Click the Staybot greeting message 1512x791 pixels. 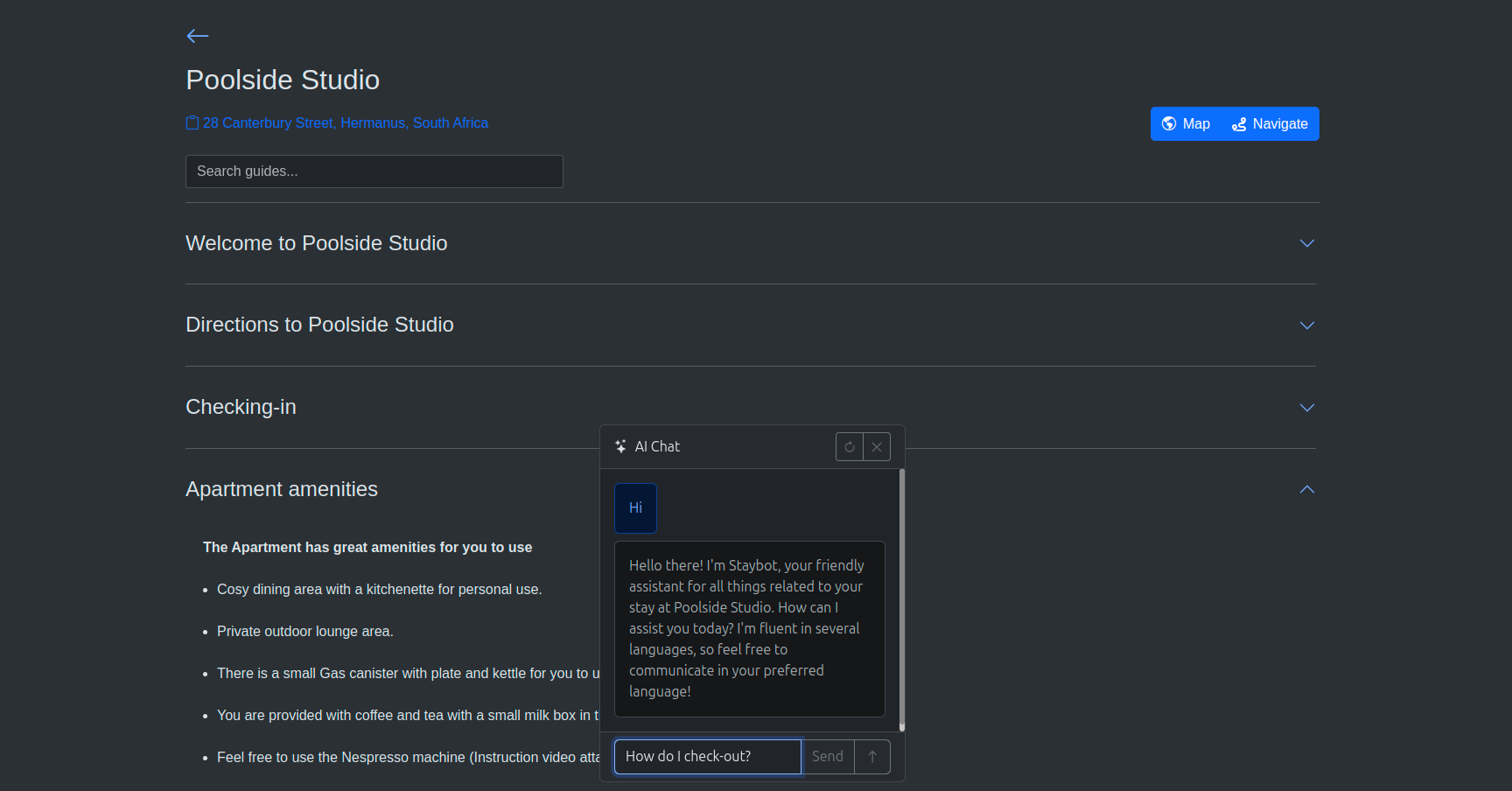(750, 628)
